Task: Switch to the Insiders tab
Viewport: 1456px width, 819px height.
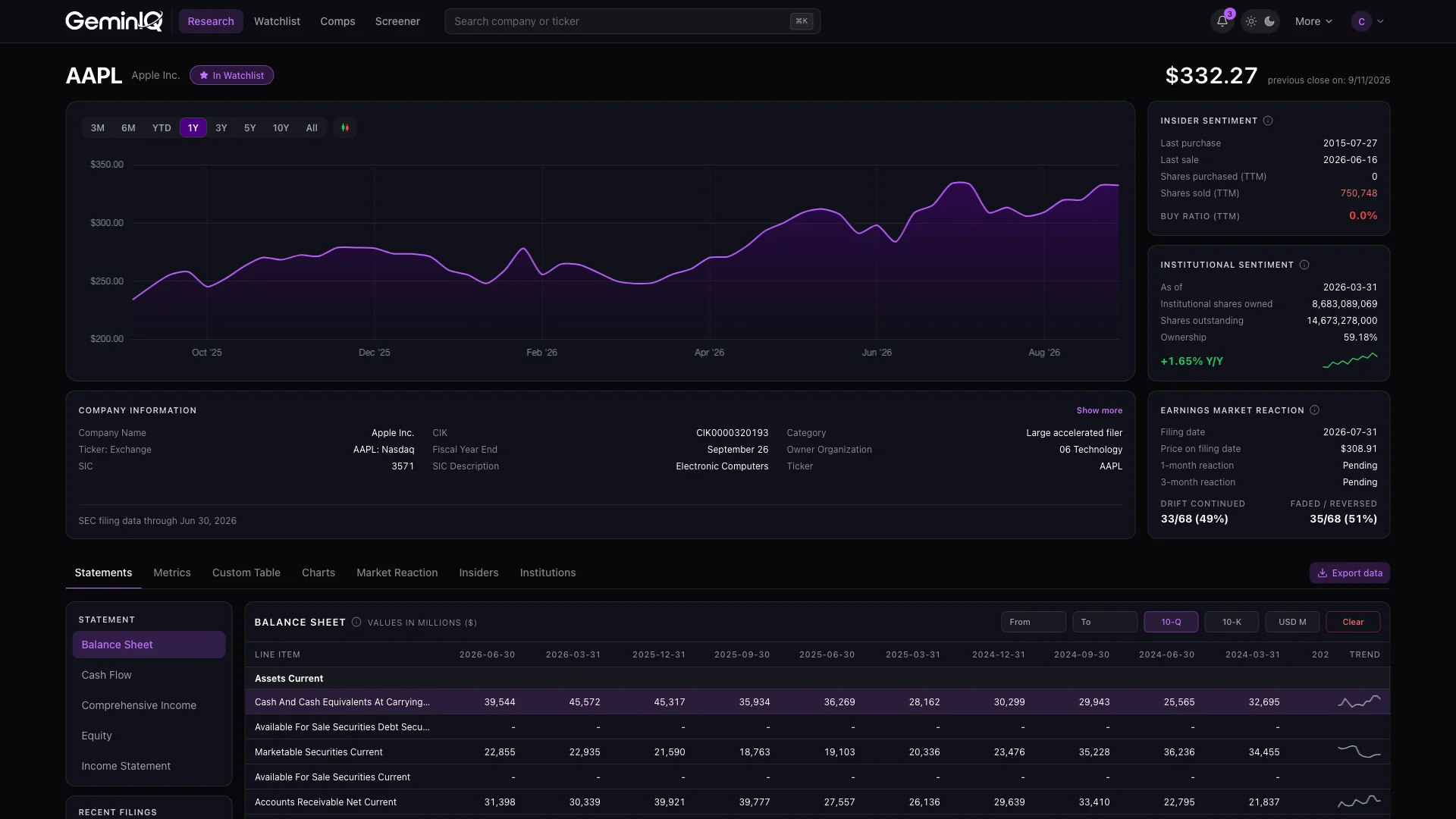Action: click(479, 573)
